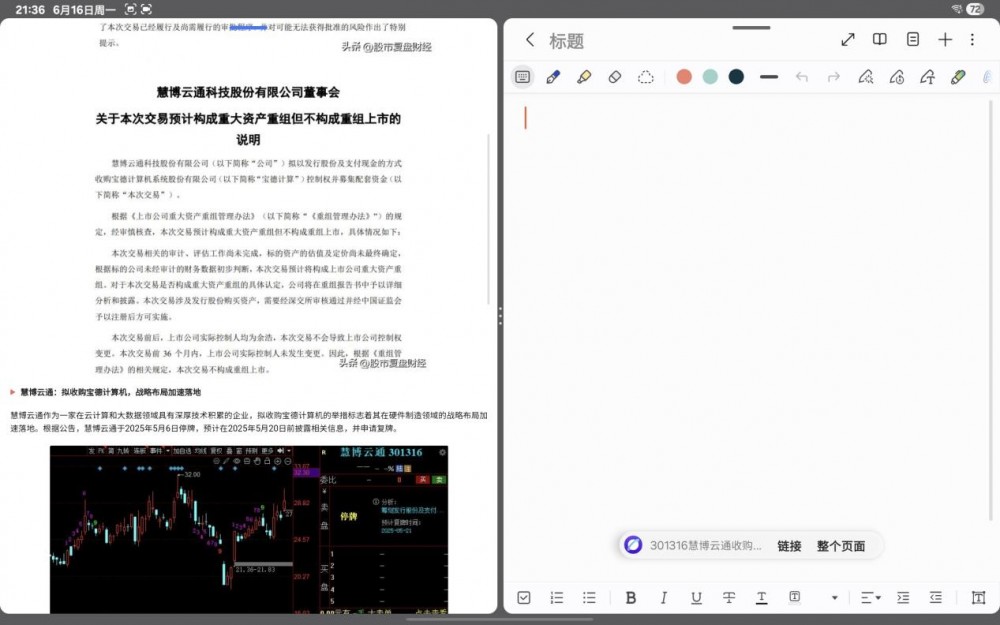The height and width of the screenshot is (625, 1000).
Task: Click the heading 慧博云通：拟收购宝德计算机
Action: tap(110, 392)
